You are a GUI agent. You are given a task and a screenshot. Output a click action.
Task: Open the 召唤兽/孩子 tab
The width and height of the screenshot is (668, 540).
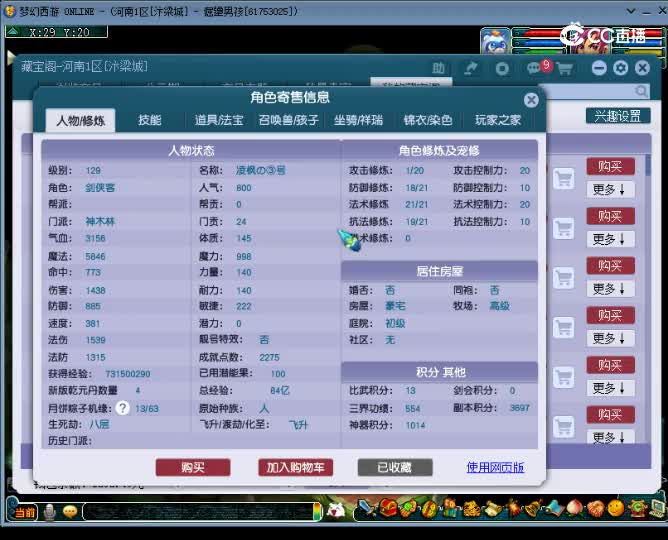click(x=288, y=120)
